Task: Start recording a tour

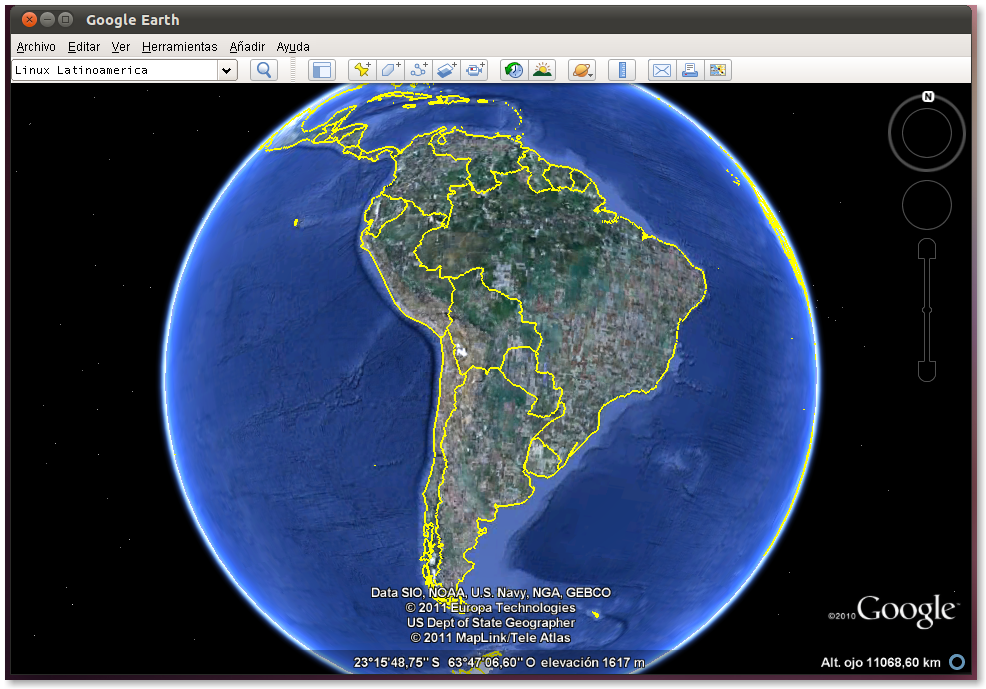Action: pyautogui.click(x=474, y=70)
